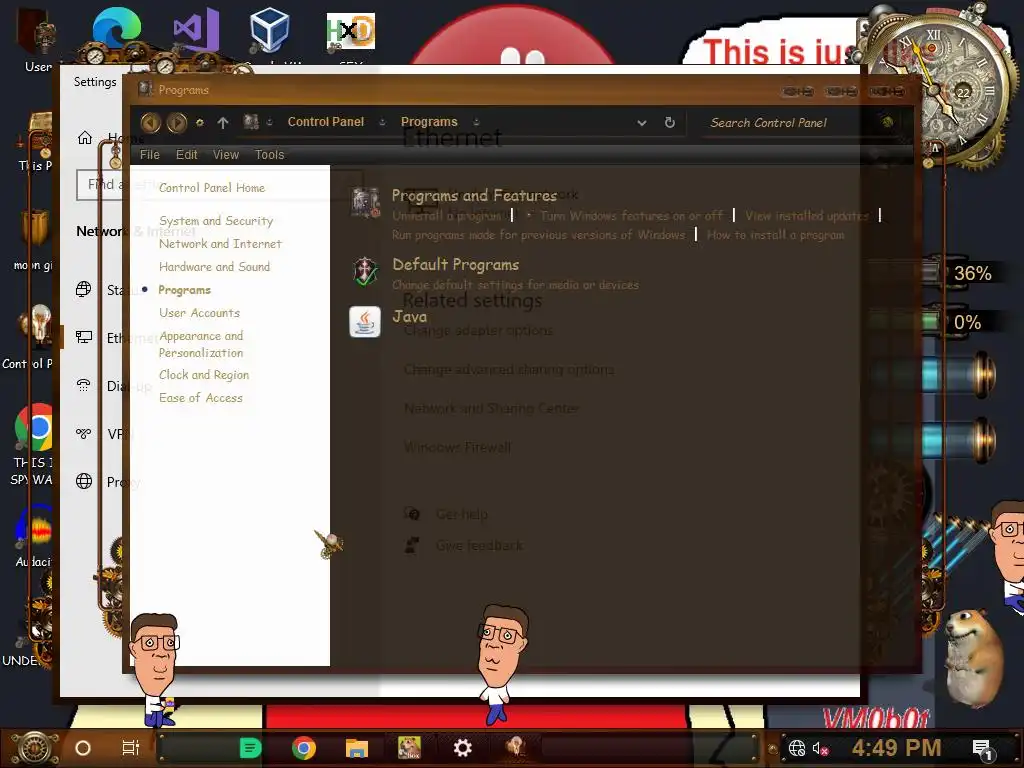1024x768 pixels.
Task: Open the Edit menu
Action: [x=186, y=155]
